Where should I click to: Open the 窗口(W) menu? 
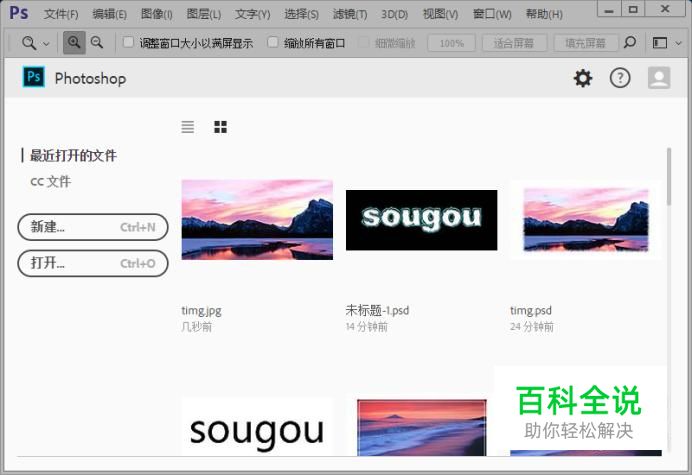pyautogui.click(x=492, y=14)
